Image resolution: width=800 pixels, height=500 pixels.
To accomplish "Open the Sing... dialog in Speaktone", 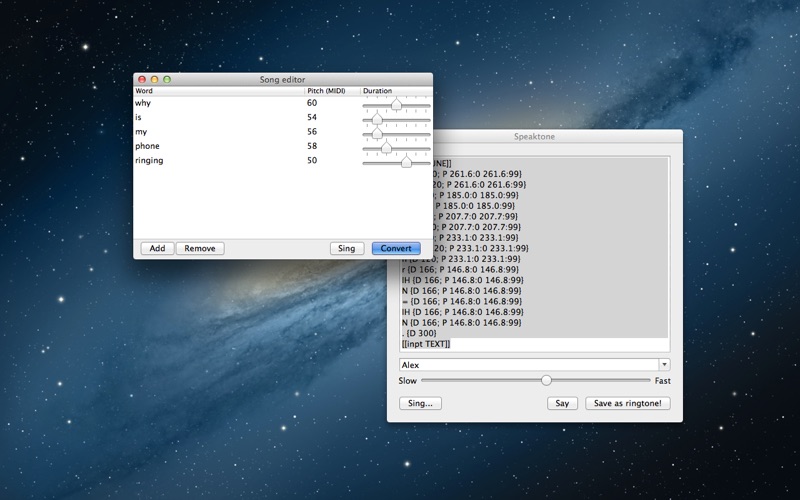I will click(x=420, y=403).
